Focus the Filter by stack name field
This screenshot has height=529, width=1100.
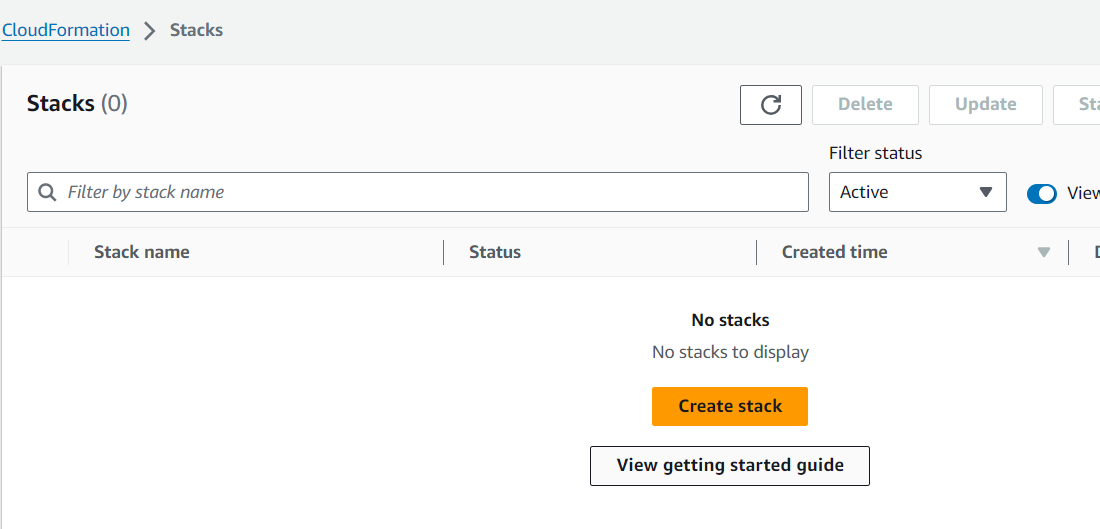430,192
